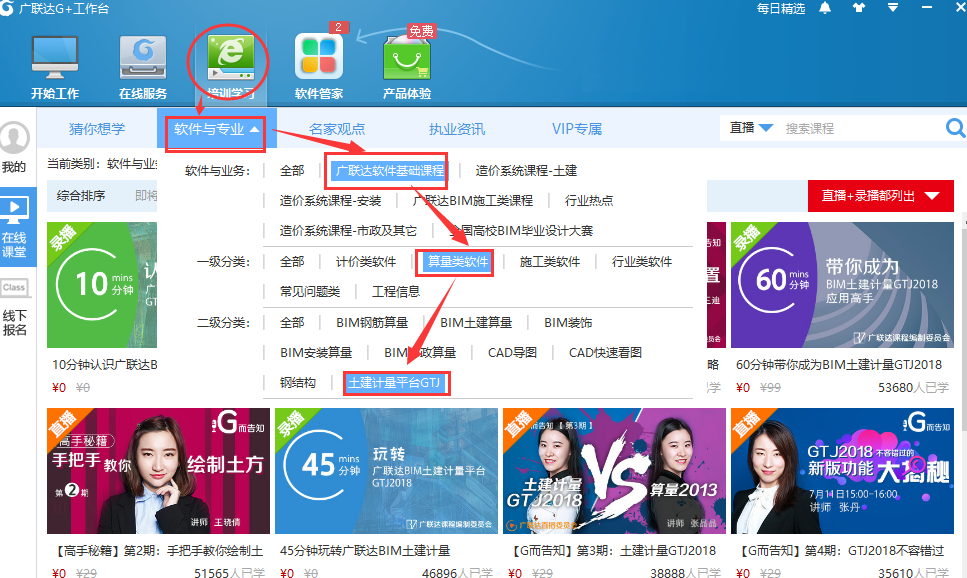967x578 pixels.
Task: Select BIM安装算量 subcategory
Action: pos(316,352)
